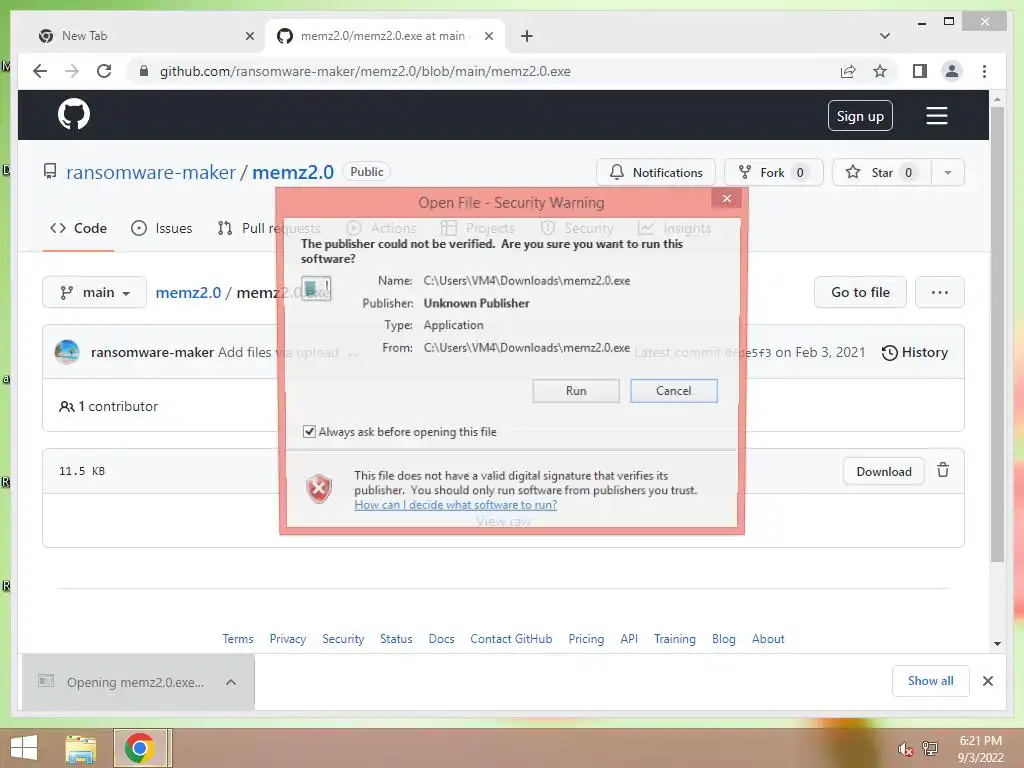Open the GitHub hamburger menu
The image size is (1024, 768).
936,116
